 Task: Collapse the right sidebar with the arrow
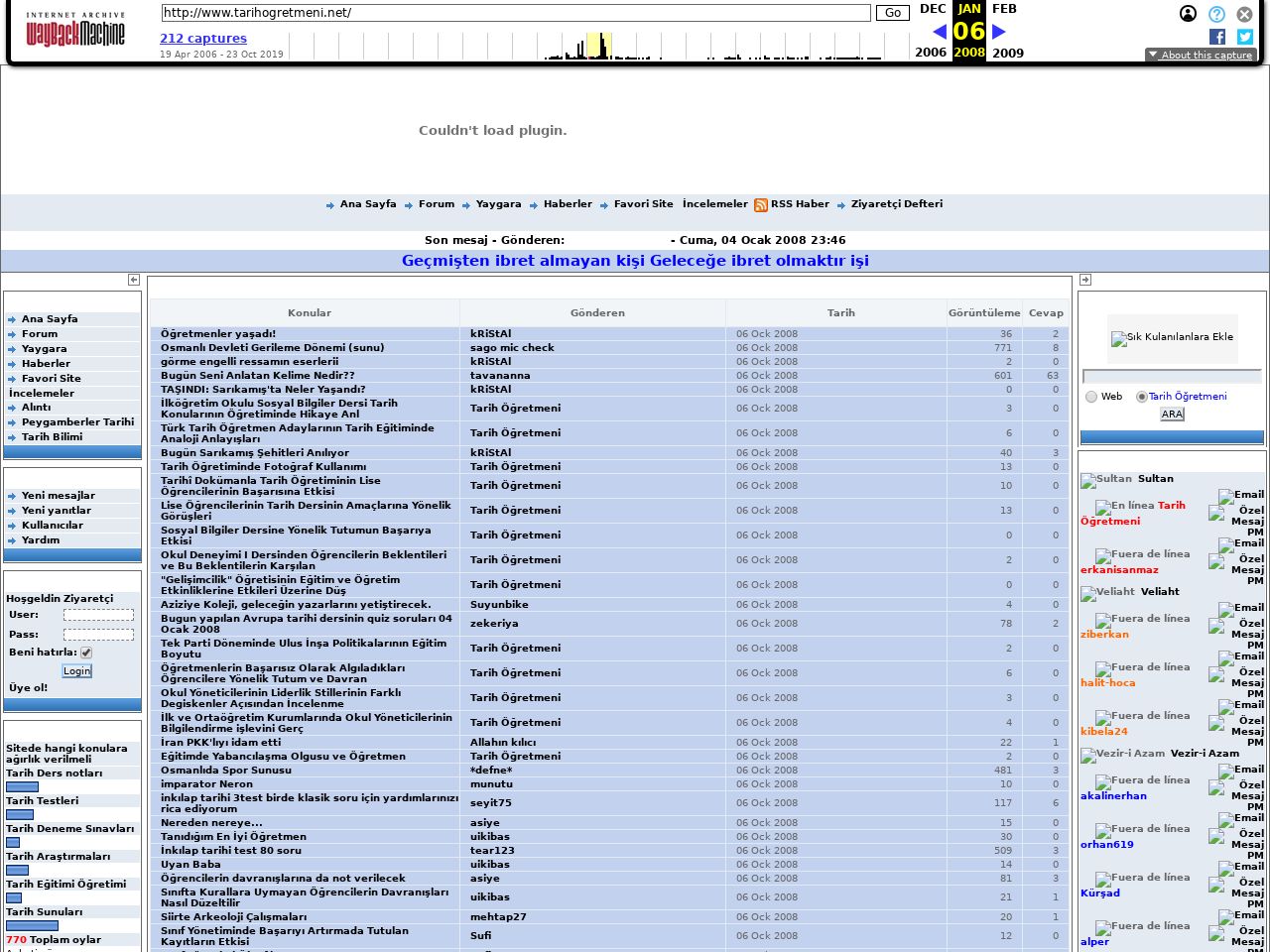point(1086,280)
